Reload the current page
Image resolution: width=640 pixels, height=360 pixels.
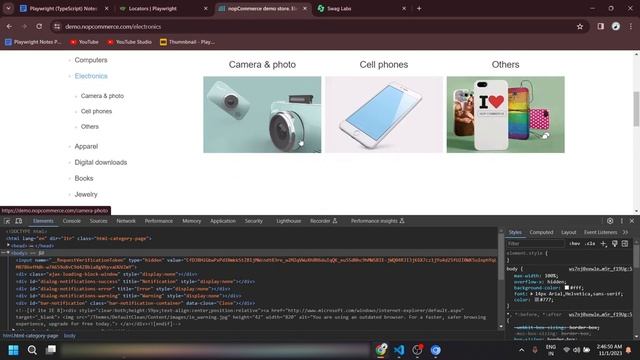click(39, 27)
